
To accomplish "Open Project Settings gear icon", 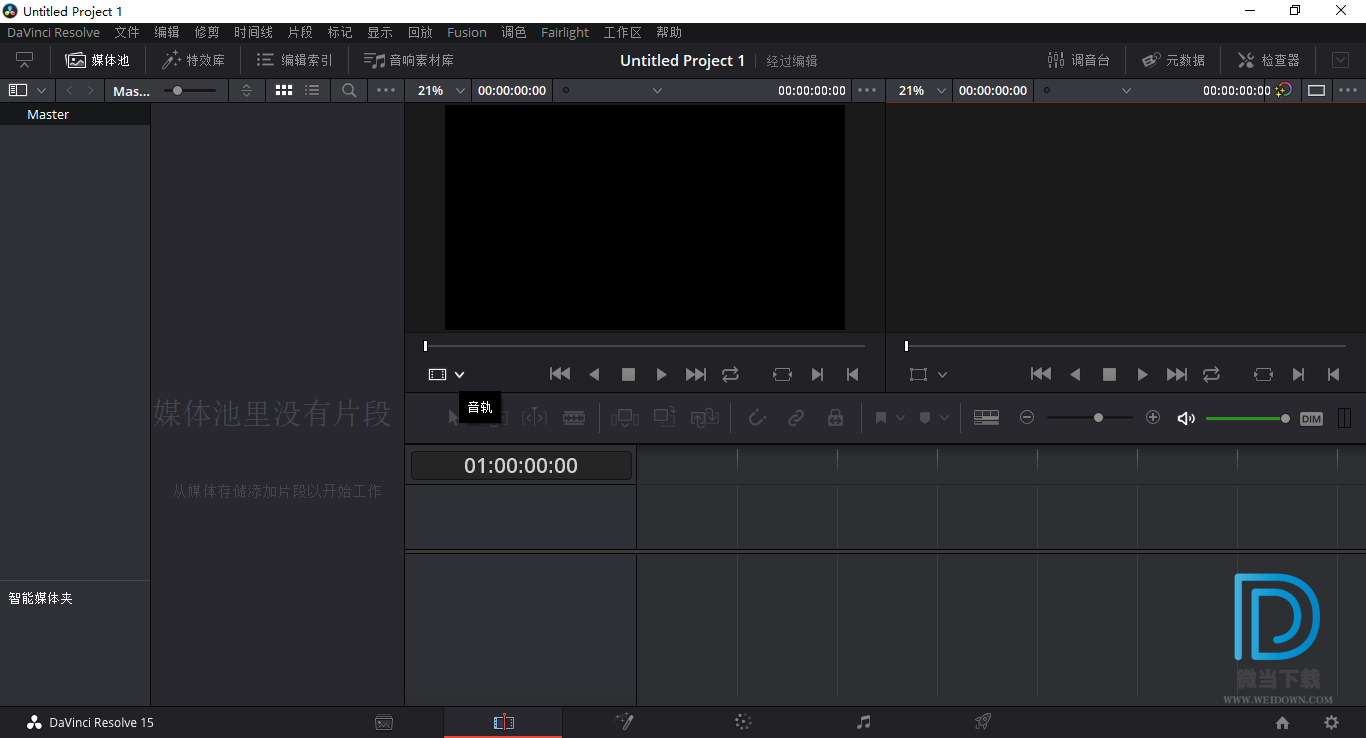I will pos(1331,722).
